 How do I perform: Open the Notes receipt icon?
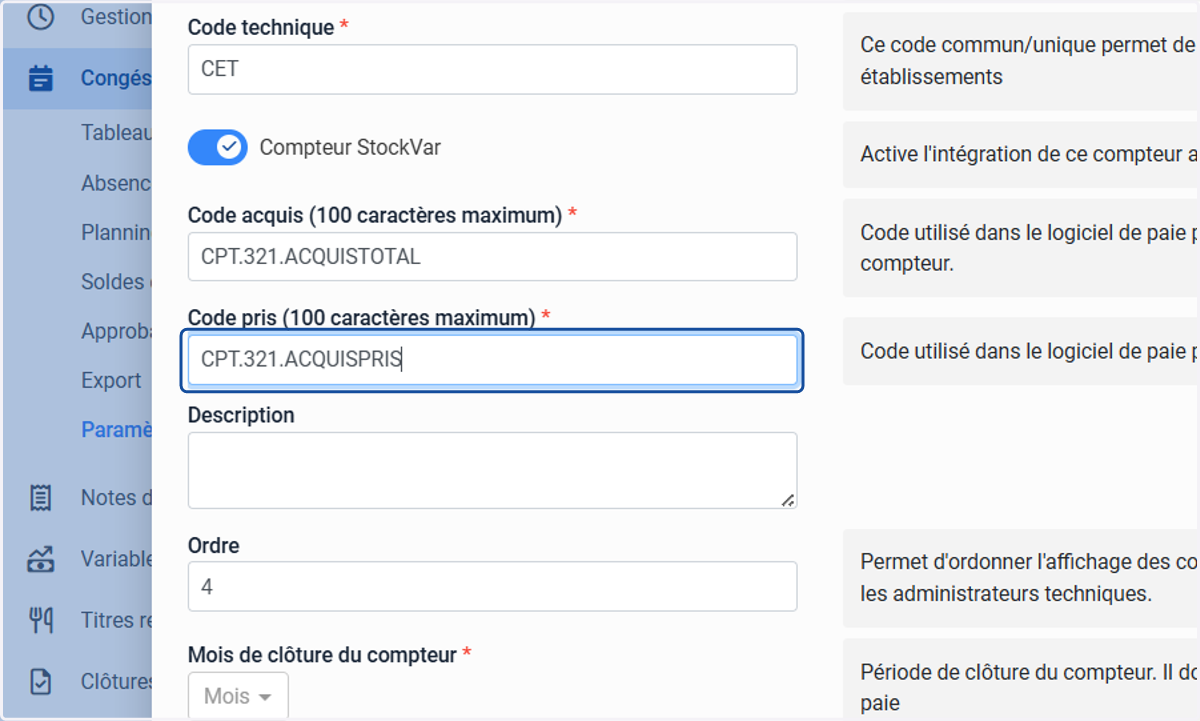[40, 498]
